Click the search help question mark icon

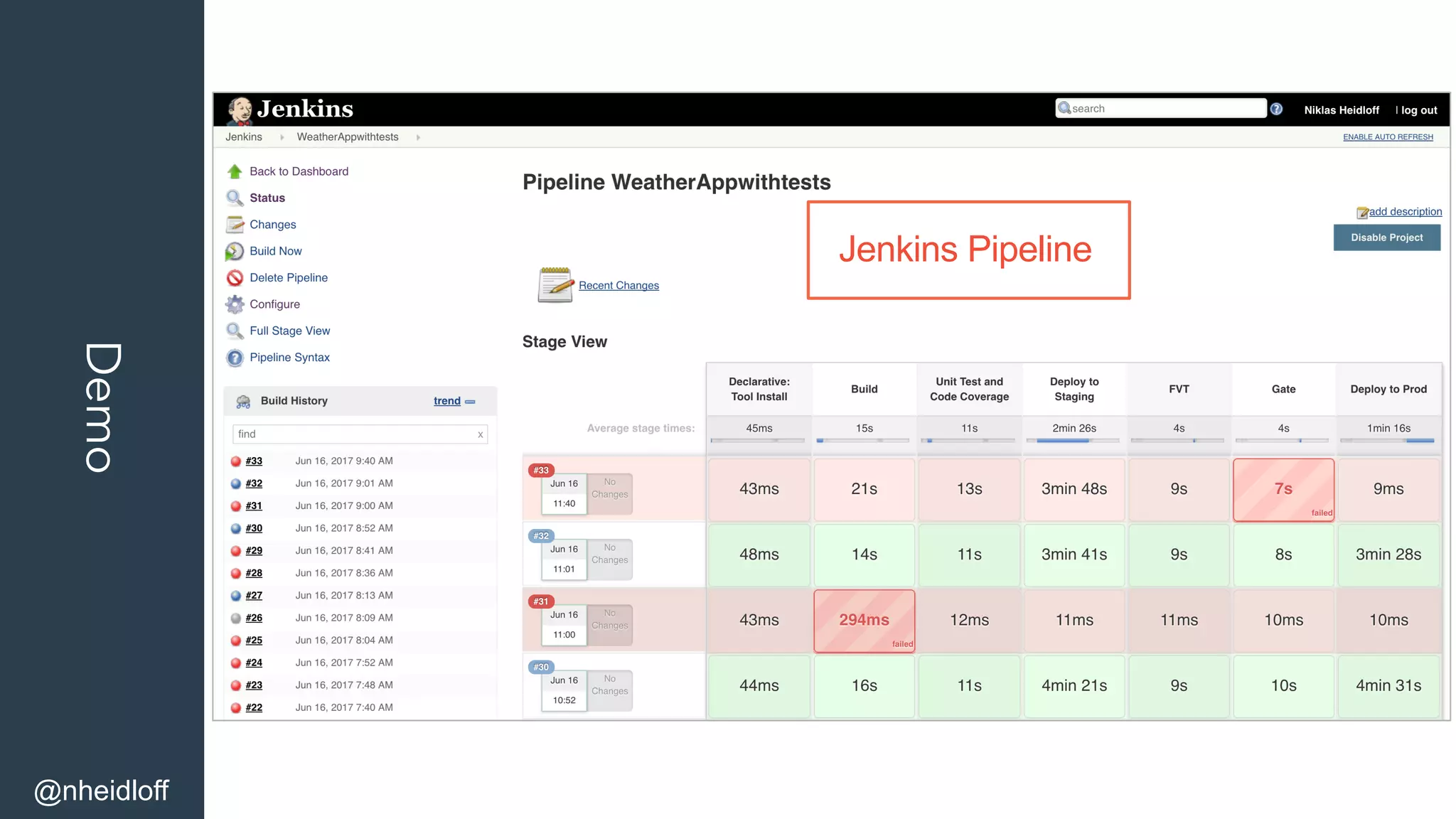[1276, 109]
